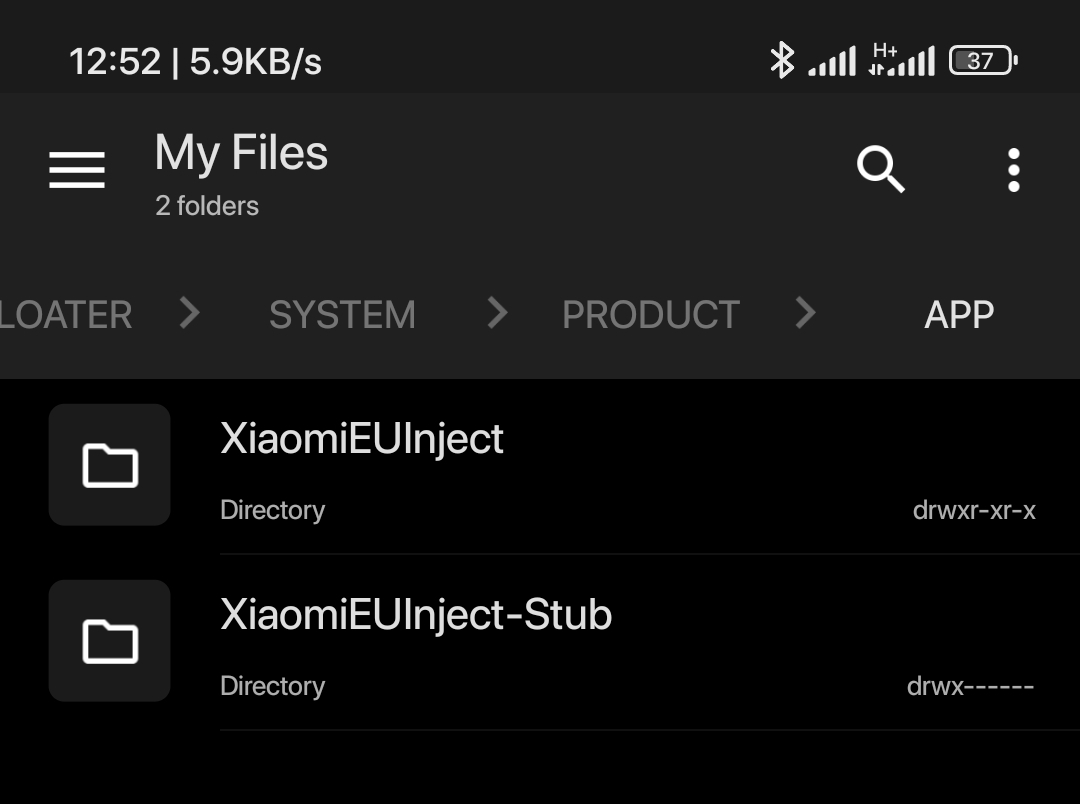Click the chevron between PRODUCT and APP
The height and width of the screenshot is (804, 1080).
click(805, 313)
